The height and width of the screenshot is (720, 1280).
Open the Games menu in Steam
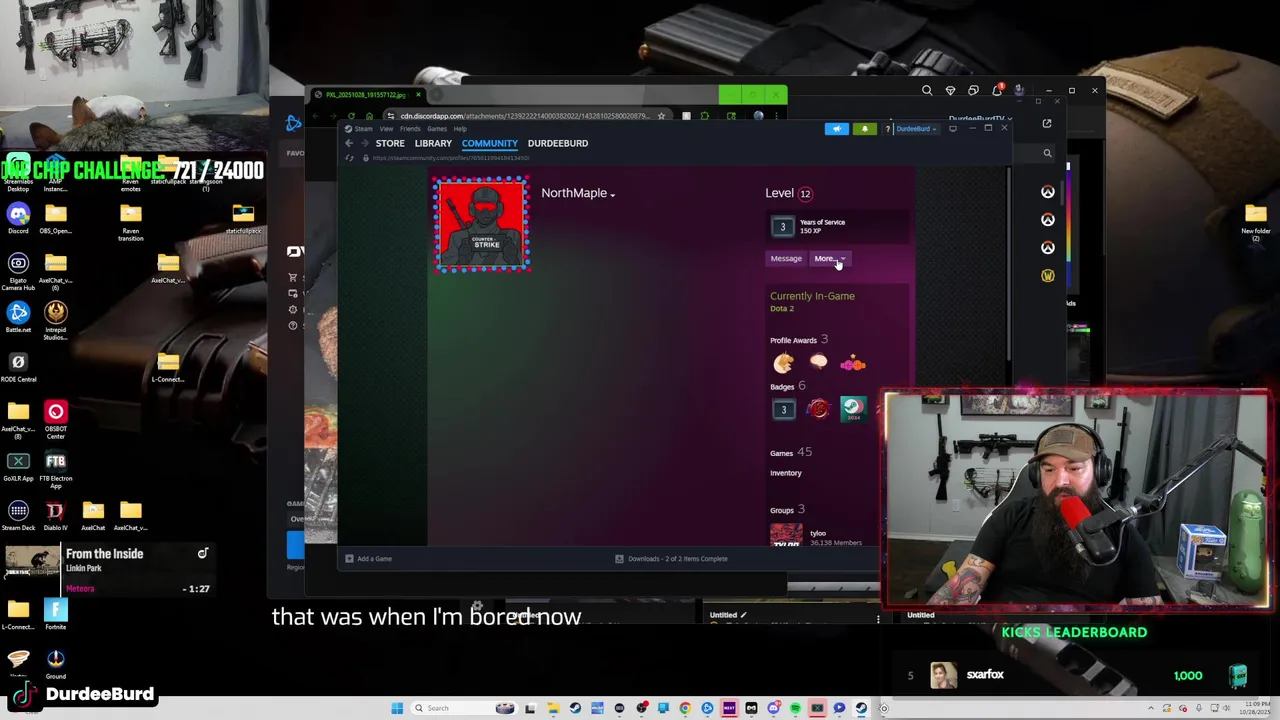[x=437, y=129]
